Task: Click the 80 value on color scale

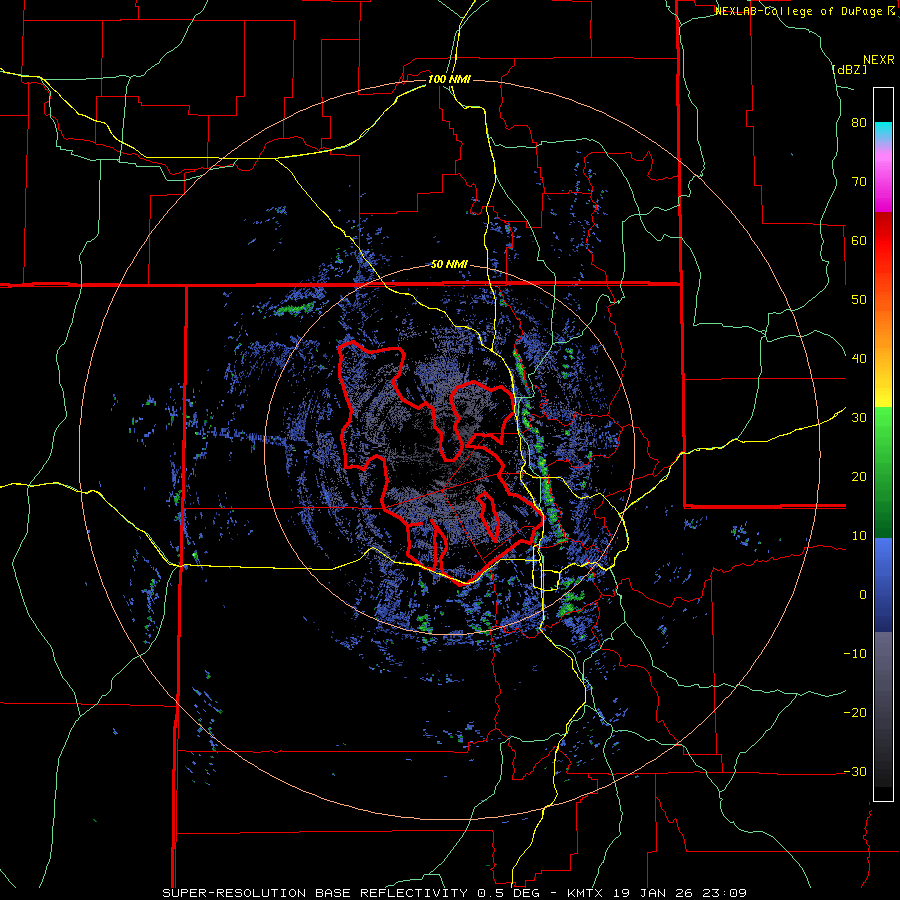Action: (x=859, y=123)
